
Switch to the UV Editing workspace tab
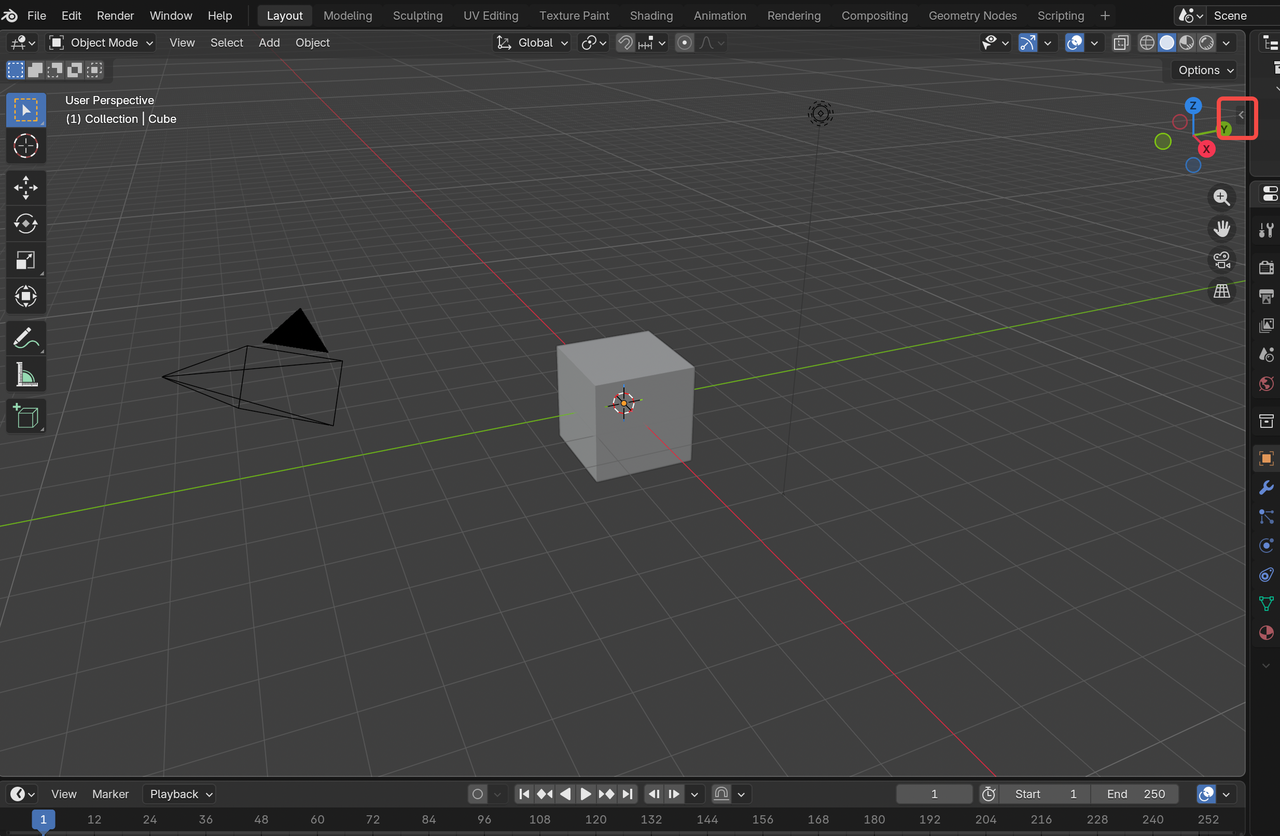pos(491,15)
